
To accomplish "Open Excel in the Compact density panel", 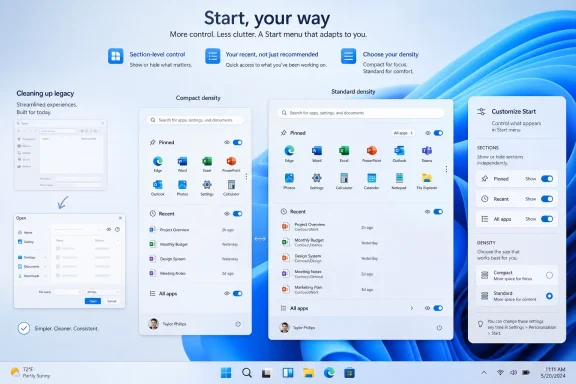I will tap(207, 161).
